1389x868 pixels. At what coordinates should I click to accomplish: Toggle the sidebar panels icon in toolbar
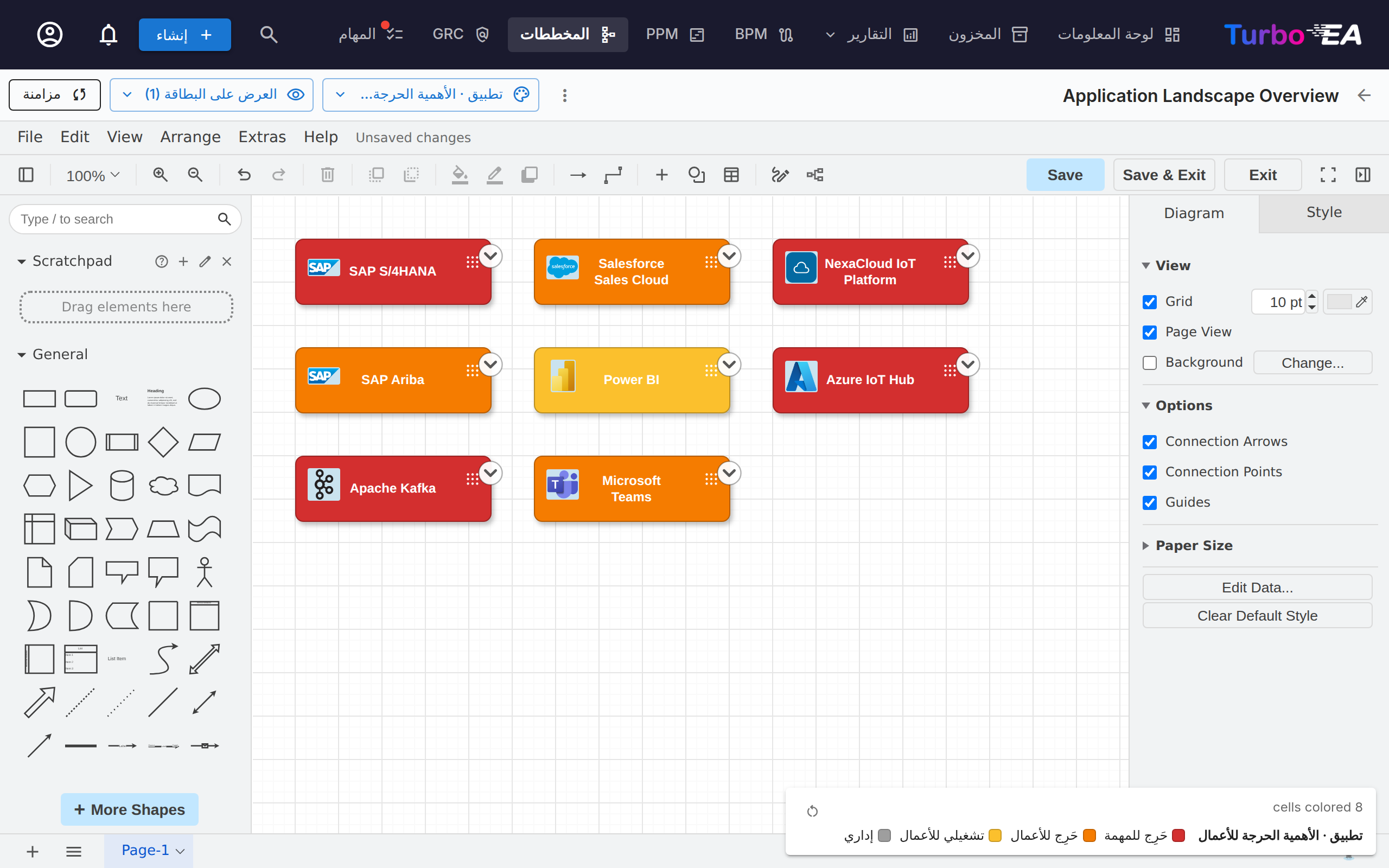coord(27,175)
